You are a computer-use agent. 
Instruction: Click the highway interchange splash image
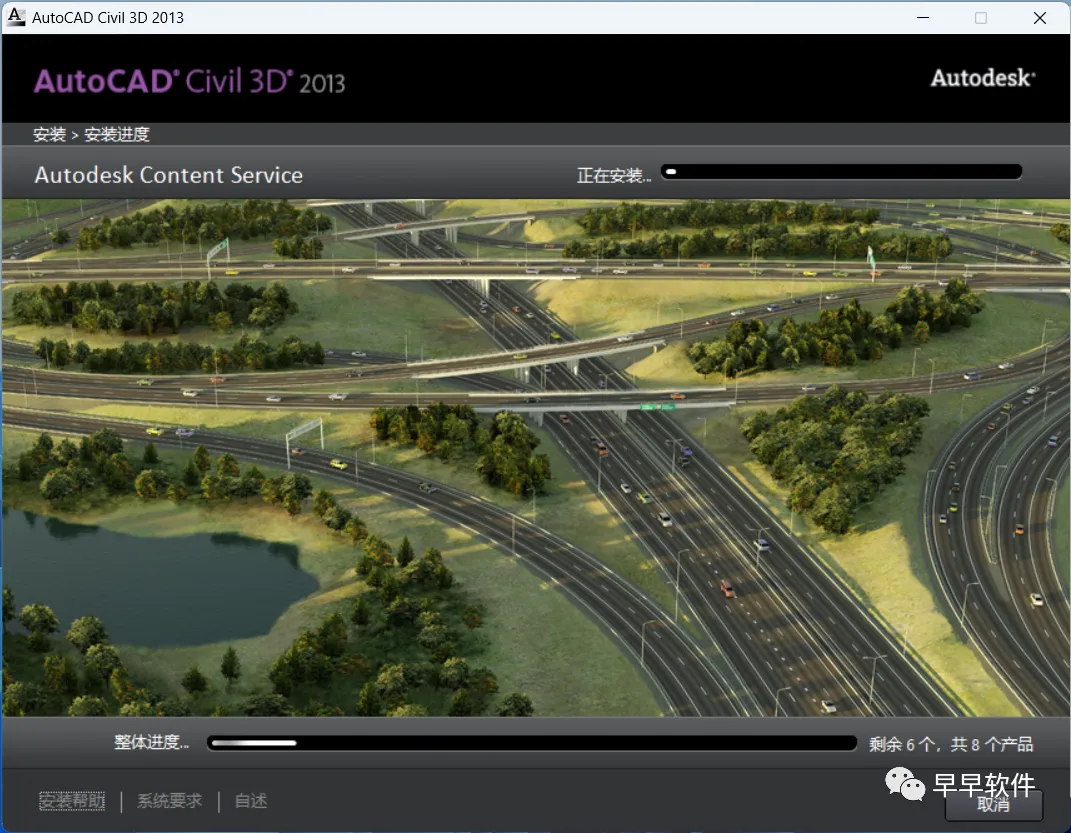coord(536,457)
